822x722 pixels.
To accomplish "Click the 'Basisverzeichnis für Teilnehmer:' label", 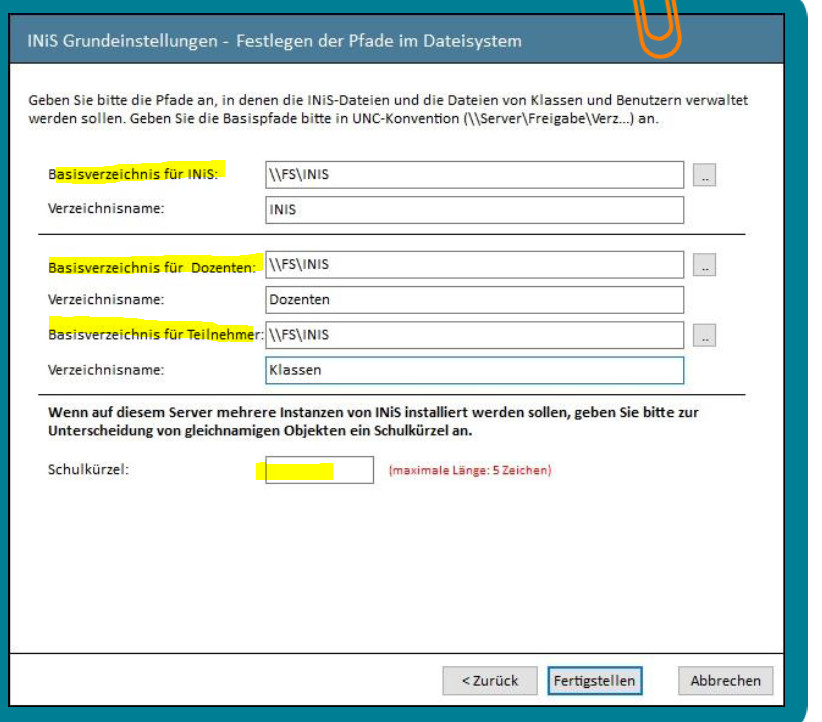I will click(x=156, y=334).
